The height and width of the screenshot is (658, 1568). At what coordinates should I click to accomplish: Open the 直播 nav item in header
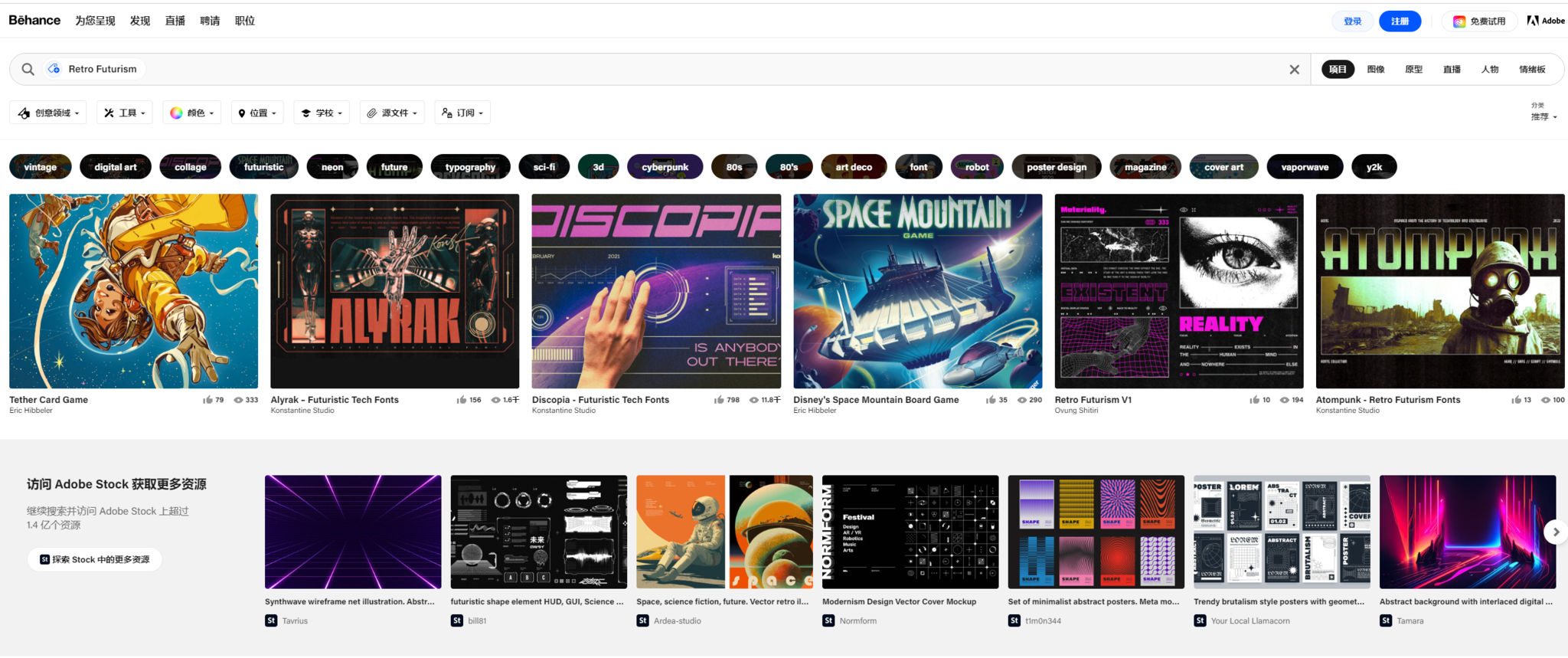175,21
